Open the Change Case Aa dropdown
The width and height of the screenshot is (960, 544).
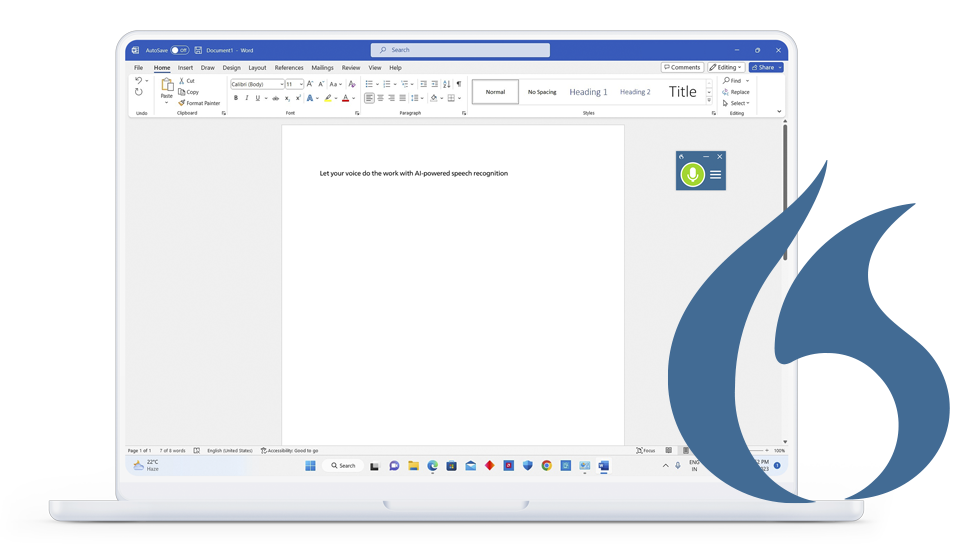click(x=335, y=84)
